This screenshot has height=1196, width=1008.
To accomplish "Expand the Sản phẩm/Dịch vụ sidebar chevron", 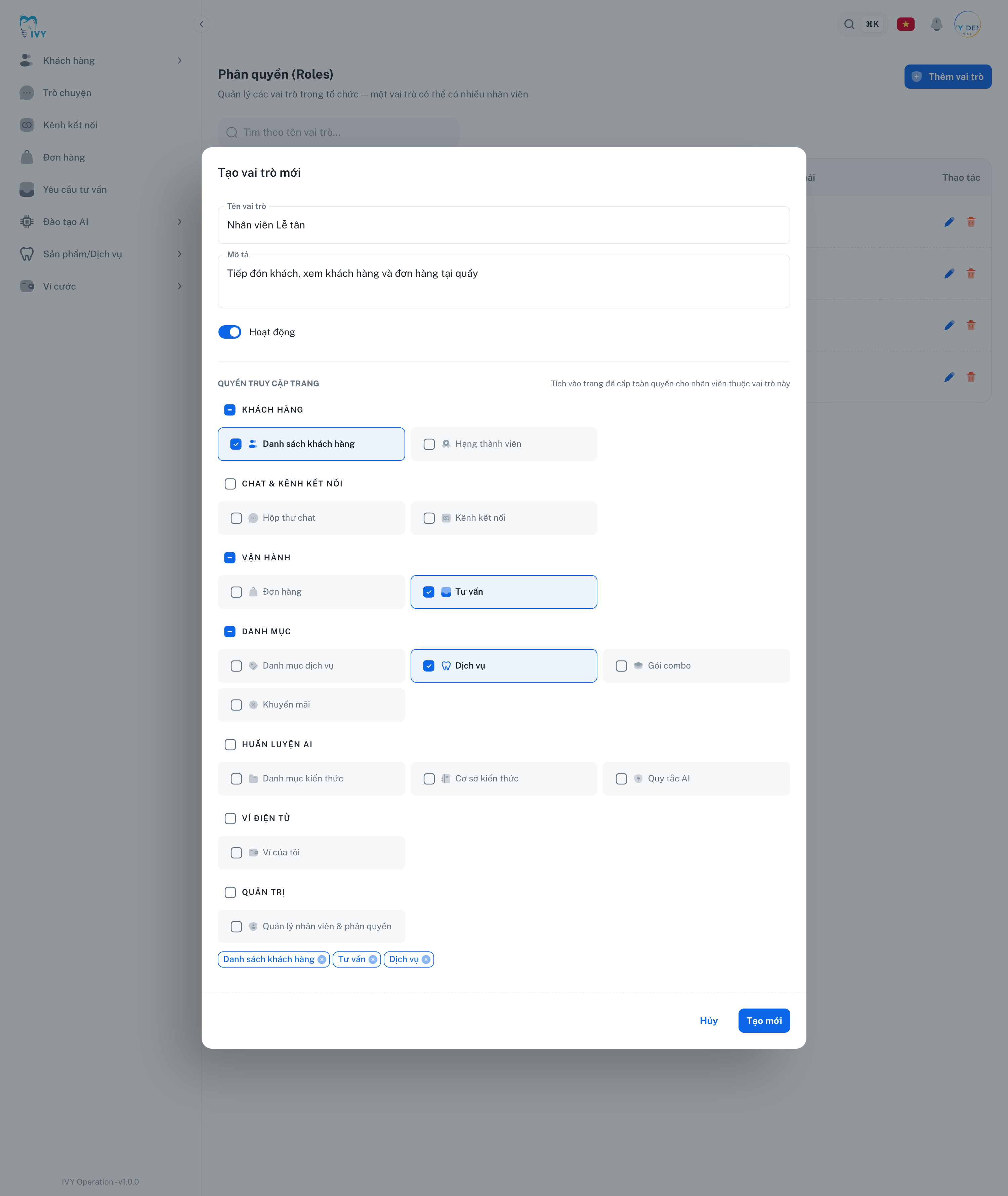I will 179,254.
